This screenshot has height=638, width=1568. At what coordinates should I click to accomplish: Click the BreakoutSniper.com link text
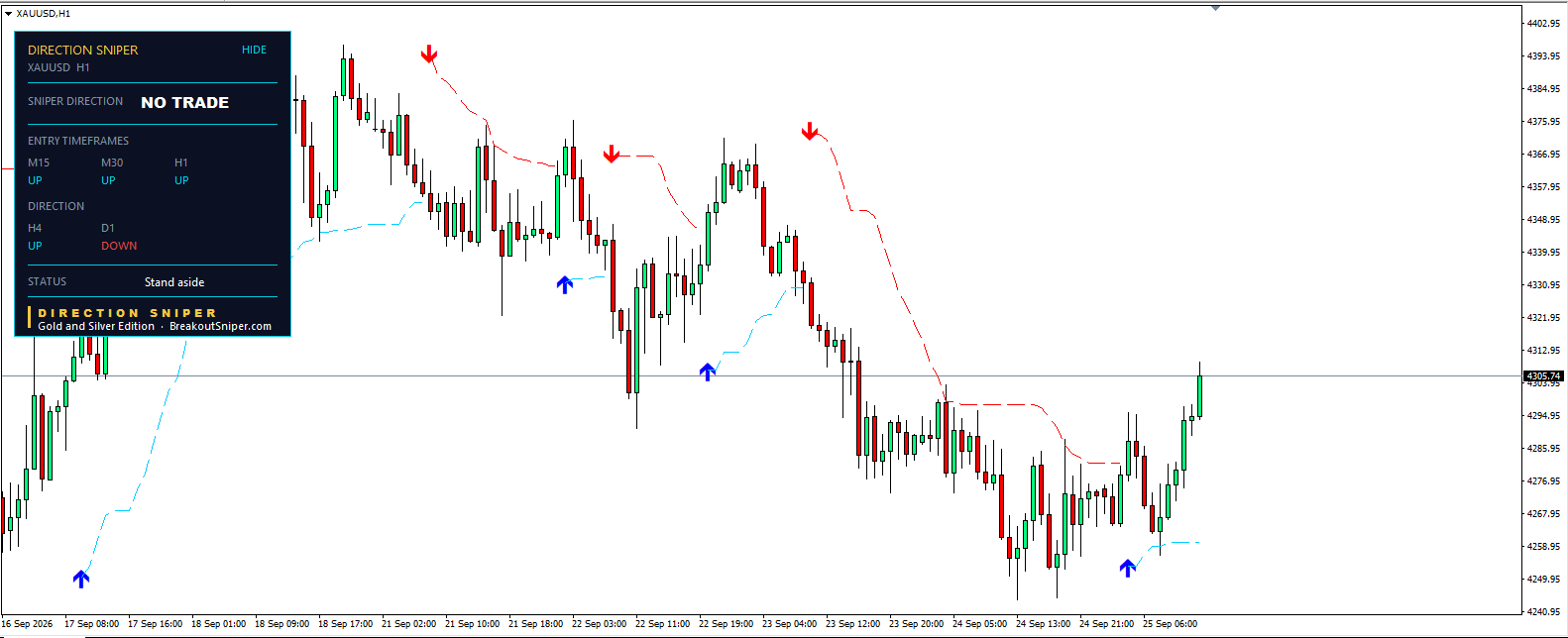click(x=220, y=326)
